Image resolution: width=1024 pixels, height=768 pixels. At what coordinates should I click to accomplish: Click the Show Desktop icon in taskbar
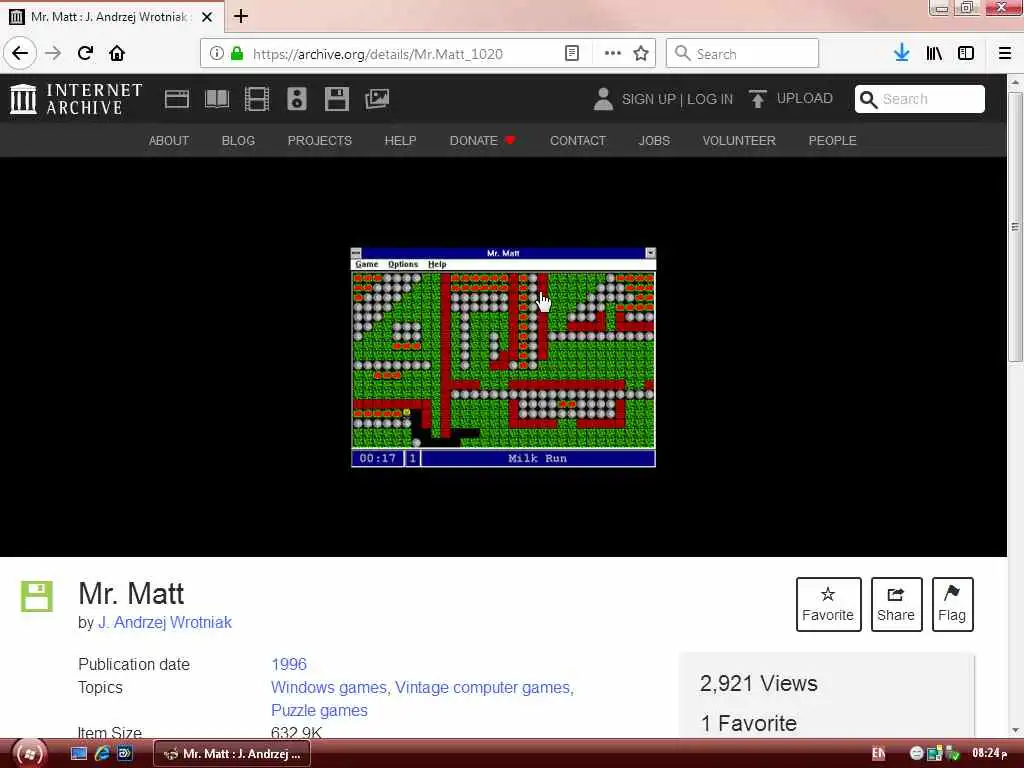[79, 754]
